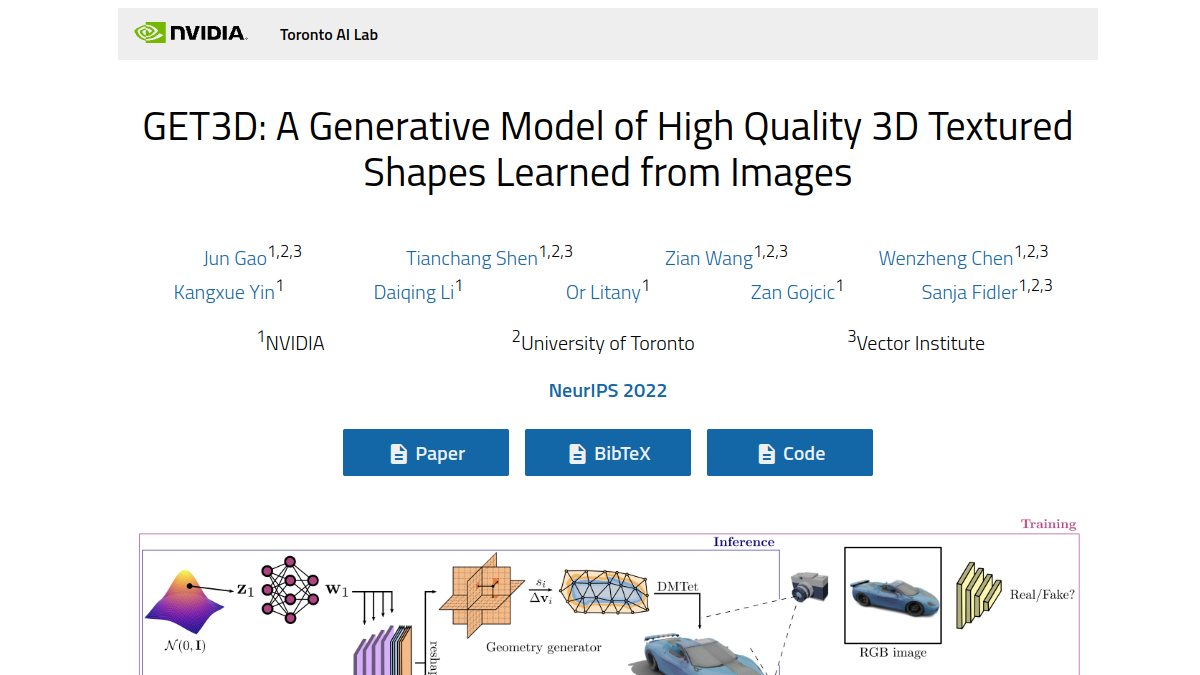1200x675 pixels.
Task: Click the file icon on BibTeX button
Action: [577, 454]
